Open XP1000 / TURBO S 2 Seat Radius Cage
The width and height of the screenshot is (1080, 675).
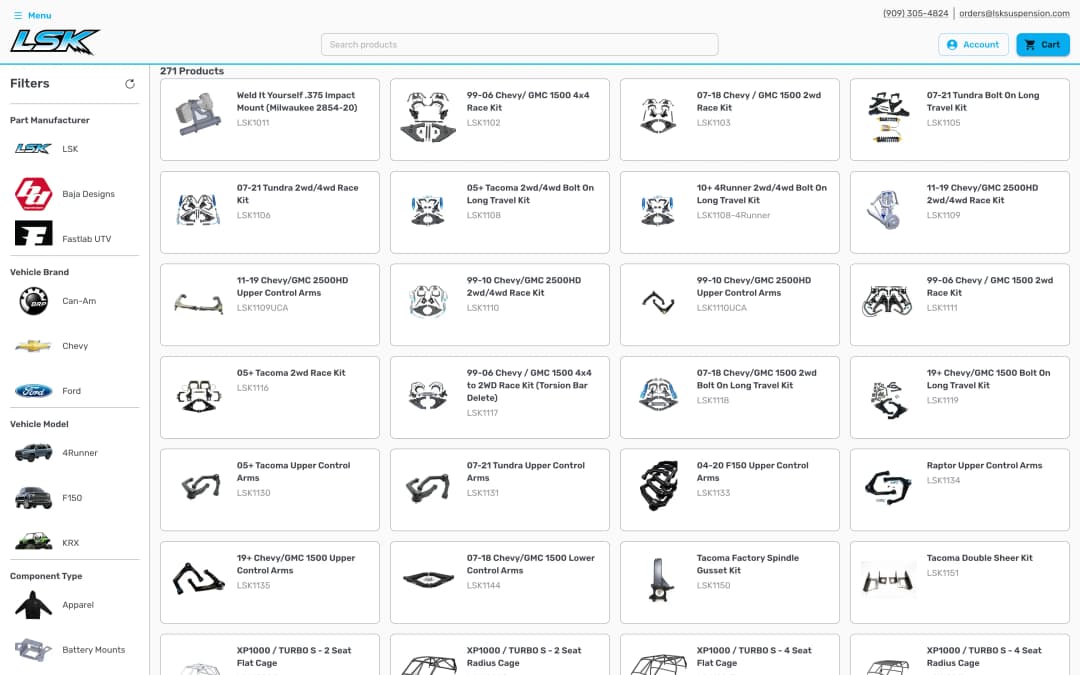click(x=499, y=655)
